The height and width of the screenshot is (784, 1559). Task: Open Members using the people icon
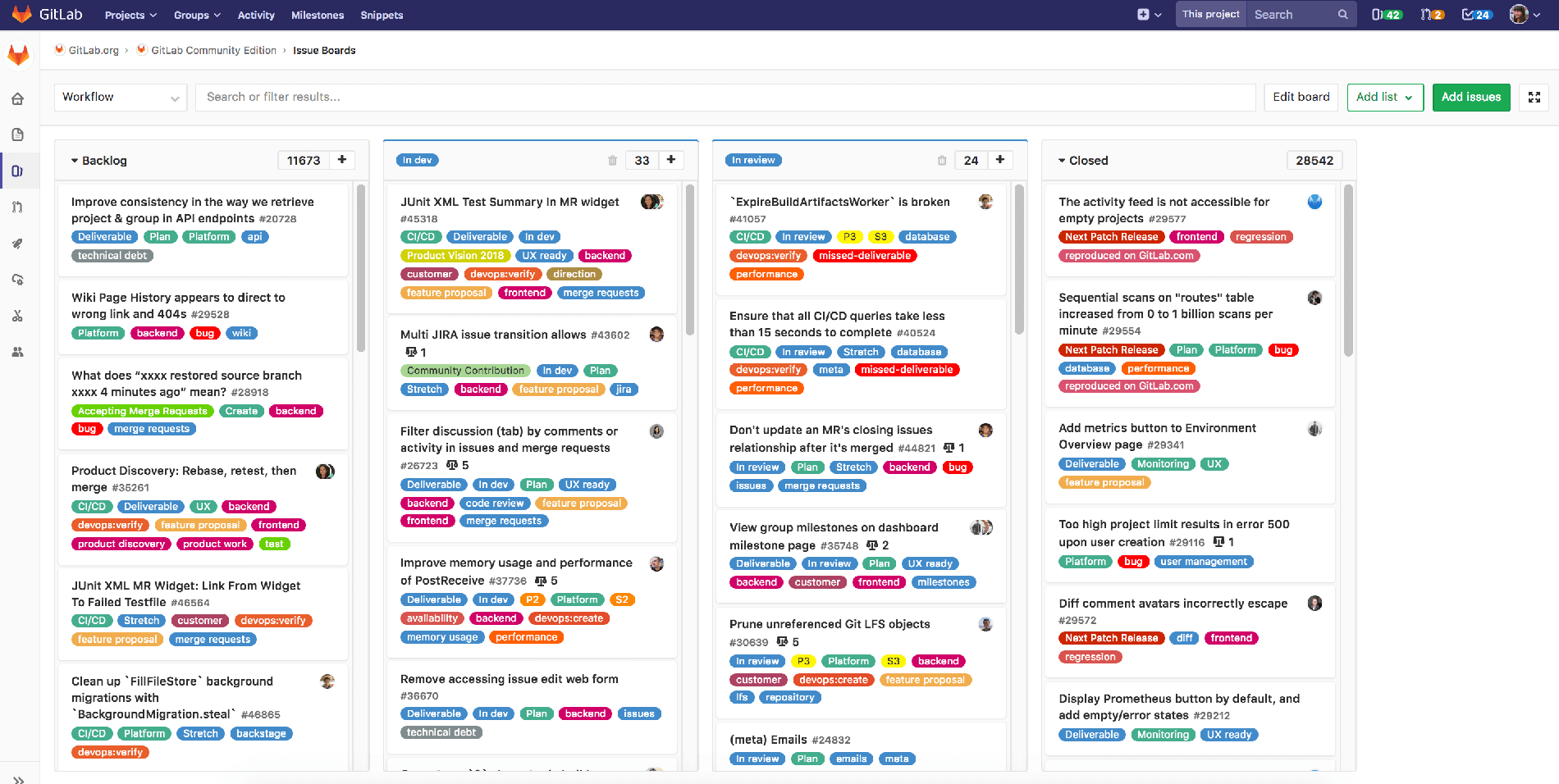[18, 352]
